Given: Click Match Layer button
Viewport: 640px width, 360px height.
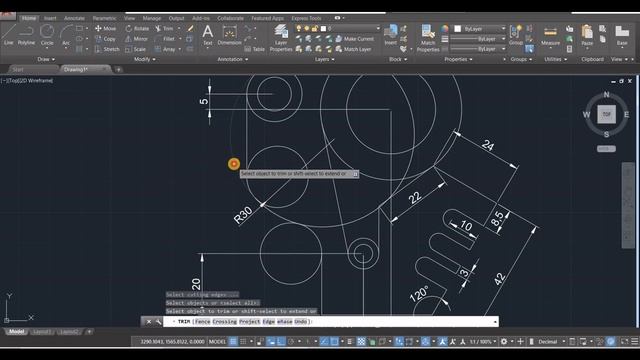Looking at the screenshot, I should tap(353, 49).
